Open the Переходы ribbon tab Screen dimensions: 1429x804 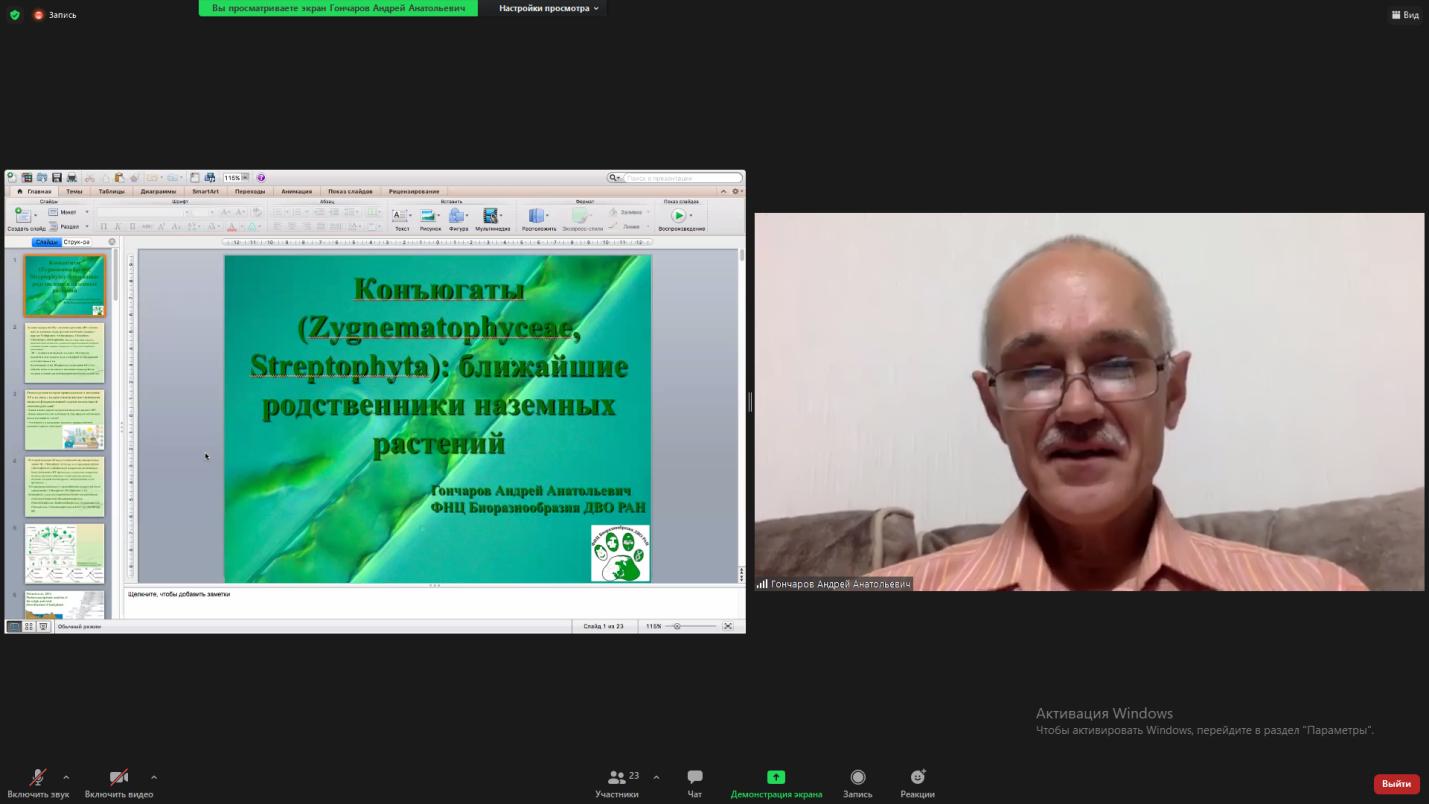click(x=250, y=191)
